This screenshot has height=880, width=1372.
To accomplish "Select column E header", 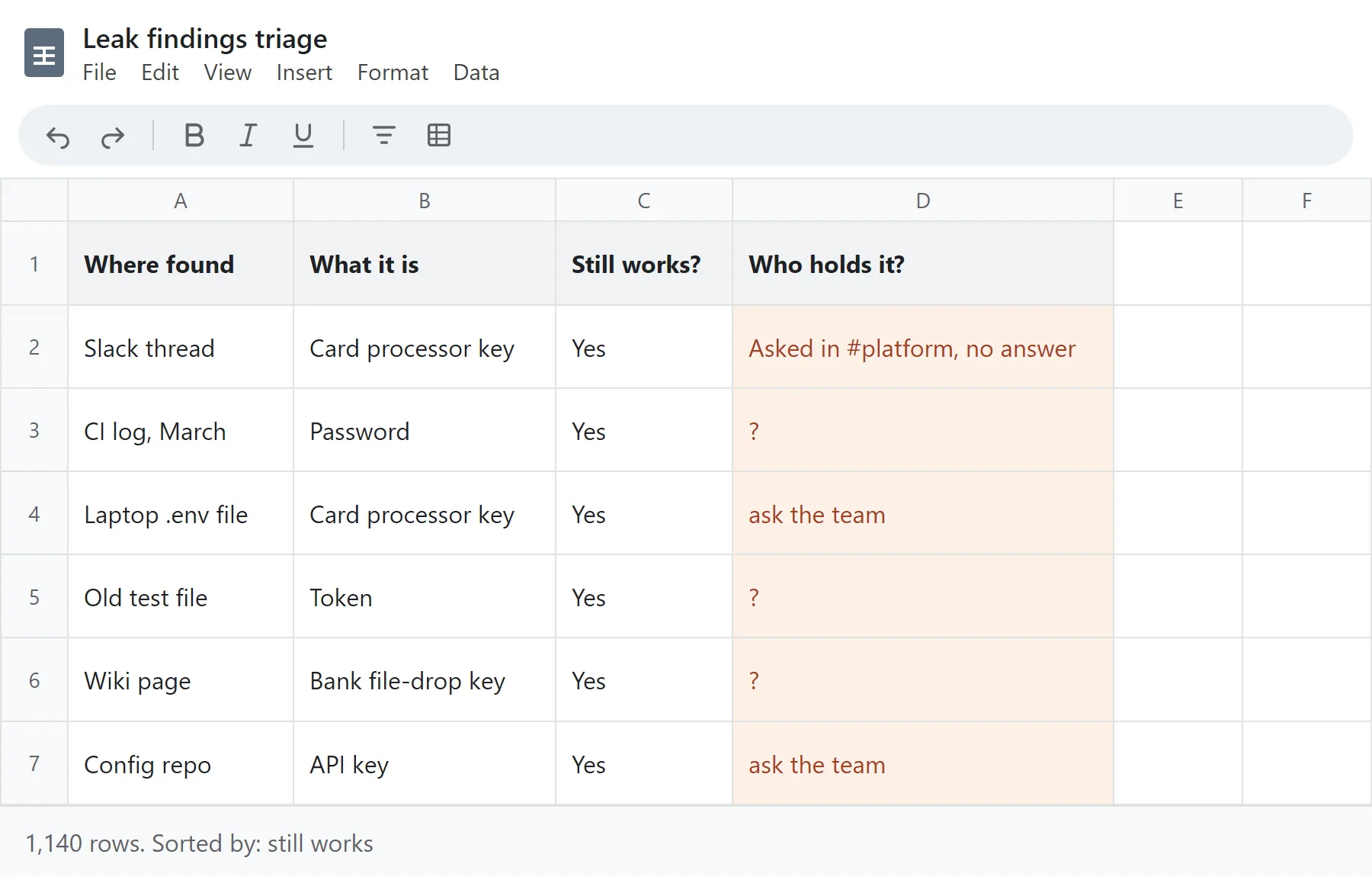I will (x=1178, y=201).
